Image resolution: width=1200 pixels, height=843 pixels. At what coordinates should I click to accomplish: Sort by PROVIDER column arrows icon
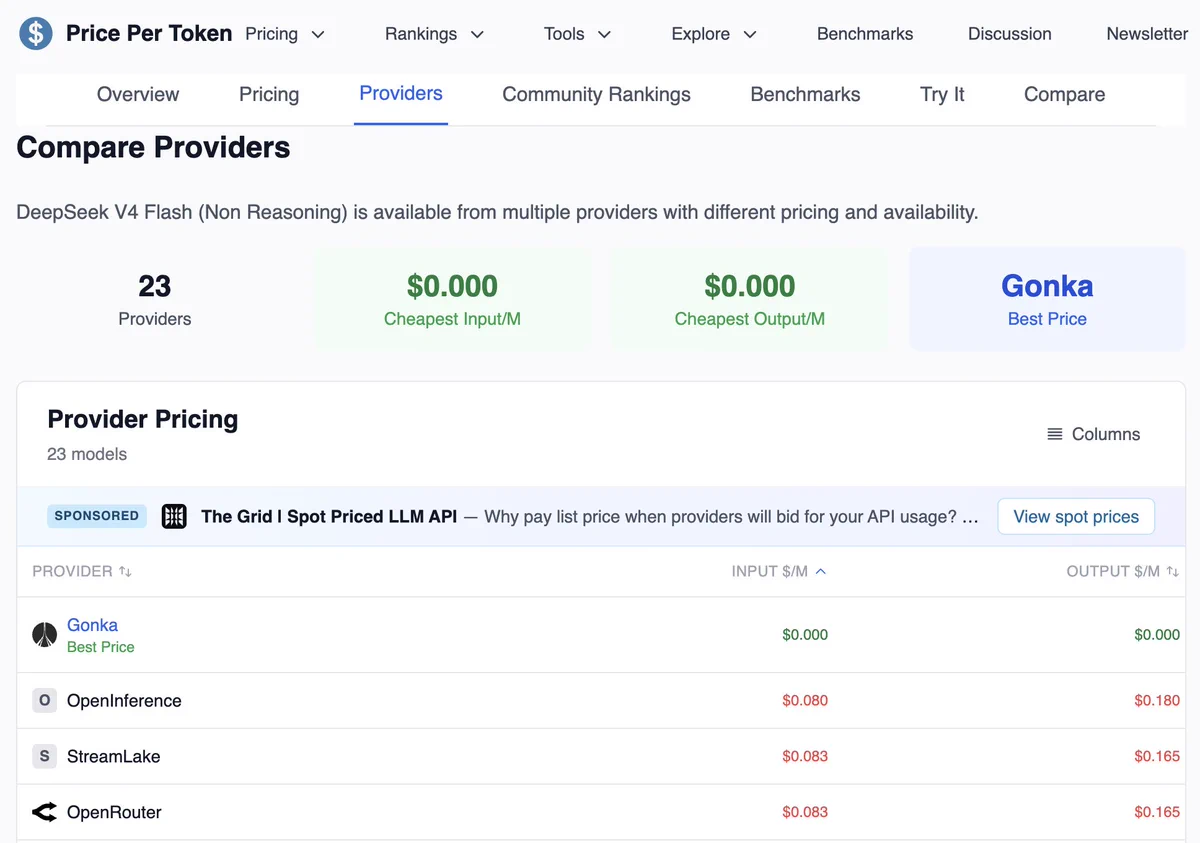125,571
